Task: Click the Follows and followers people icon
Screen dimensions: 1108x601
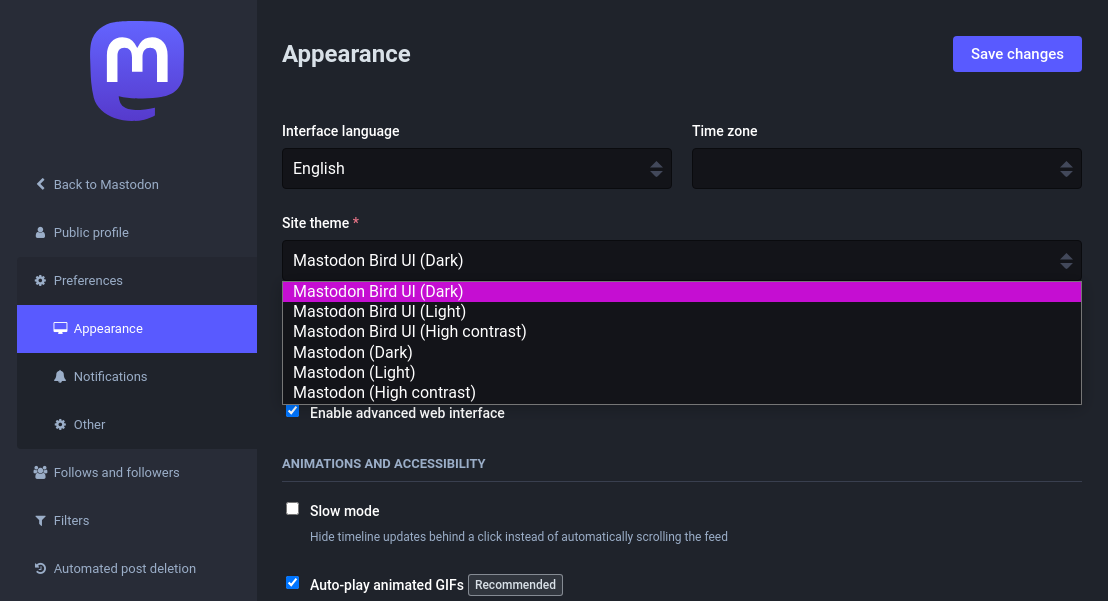Action: pyautogui.click(x=41, y=472)
